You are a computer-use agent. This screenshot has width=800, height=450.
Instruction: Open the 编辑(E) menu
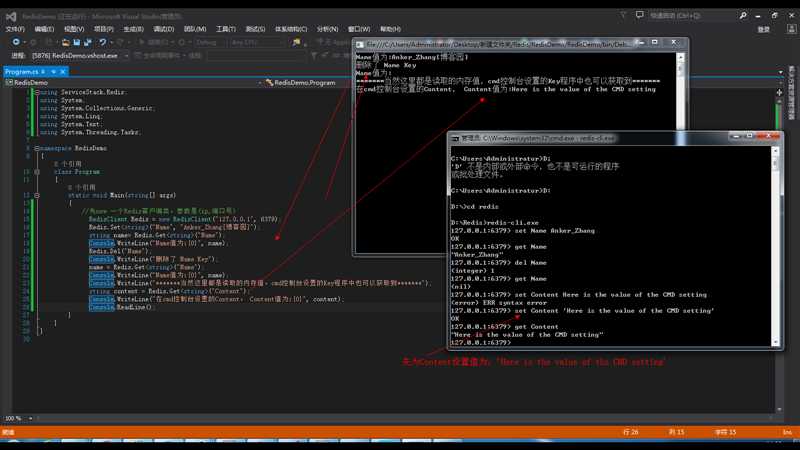(44, 29)
